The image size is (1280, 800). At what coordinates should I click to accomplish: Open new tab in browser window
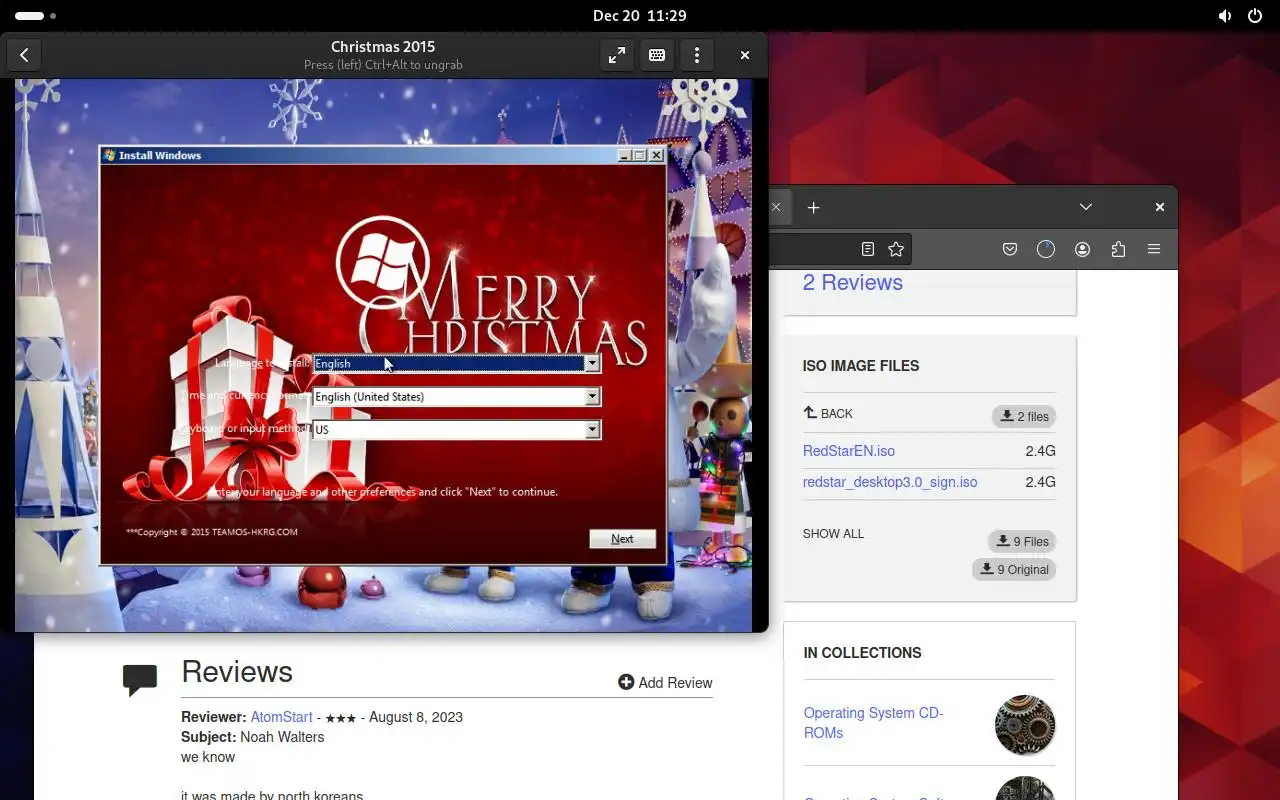[x=814, y=208]
